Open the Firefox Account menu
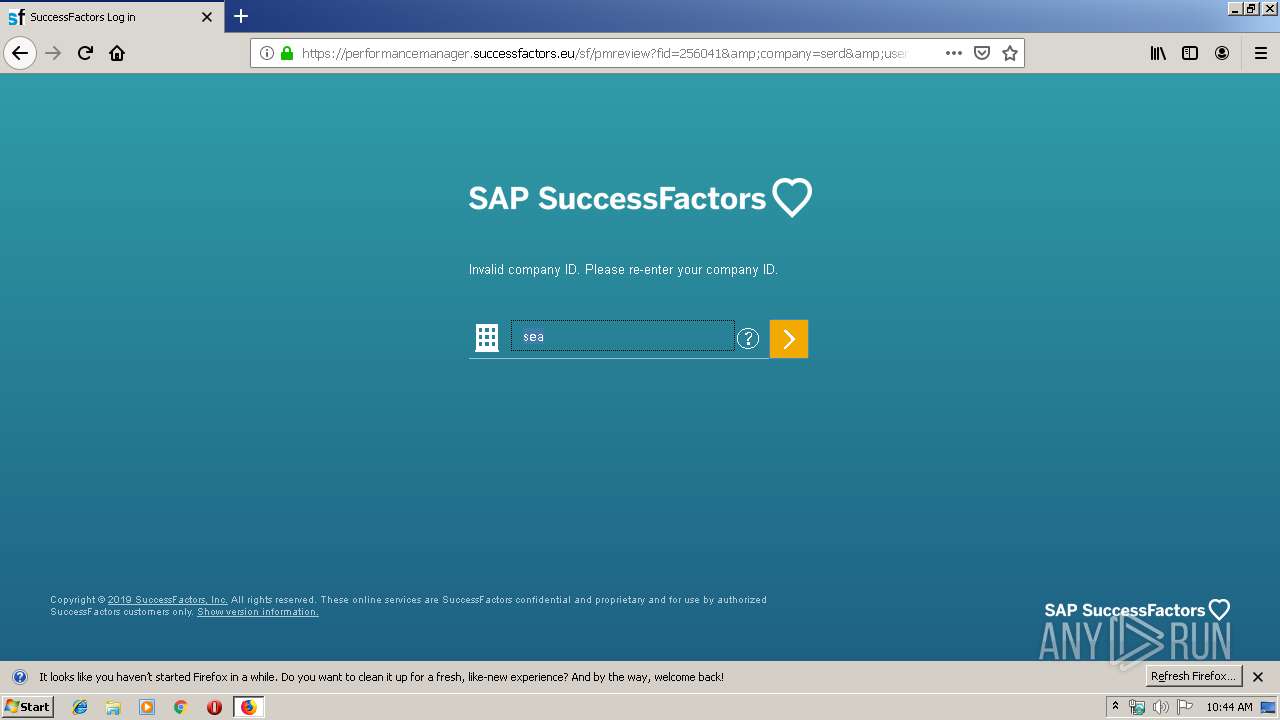The height and width of the screenshot is (720, 1280). 1222,53
